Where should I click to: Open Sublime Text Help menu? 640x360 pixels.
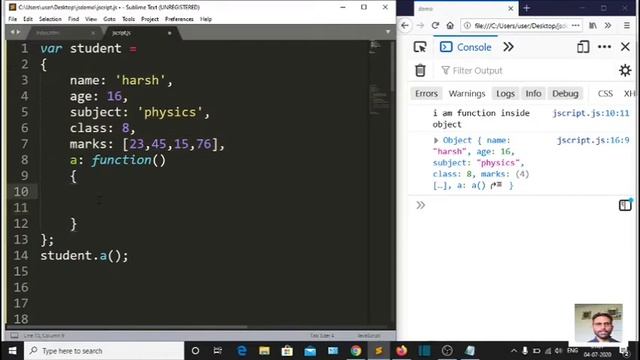coord(206,19)
